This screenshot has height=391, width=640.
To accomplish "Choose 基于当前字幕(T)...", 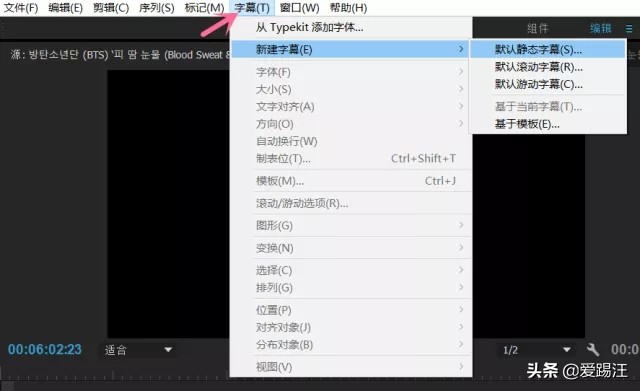I will point(548,107).
